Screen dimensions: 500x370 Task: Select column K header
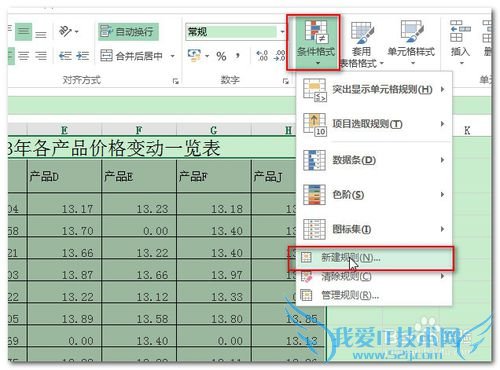pos(467,130)
